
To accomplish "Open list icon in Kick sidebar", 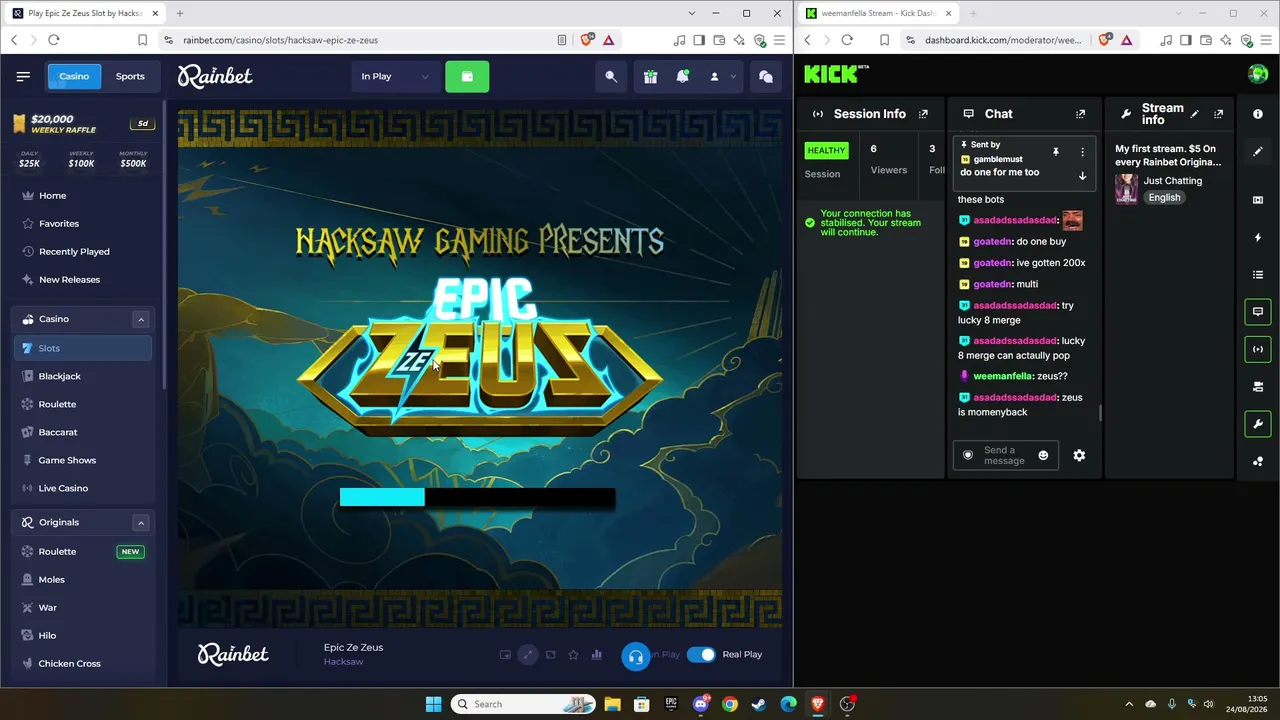I will coord(1258,275).
